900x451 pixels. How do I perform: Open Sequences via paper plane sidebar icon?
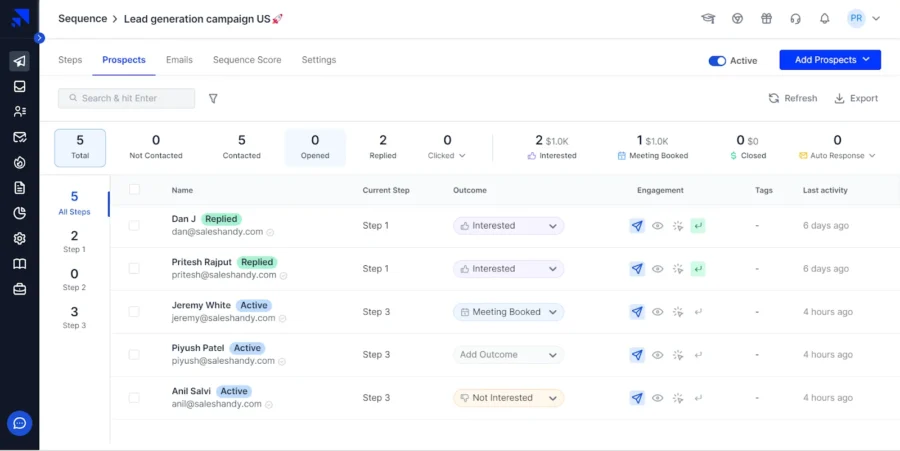tap(20, 61)
